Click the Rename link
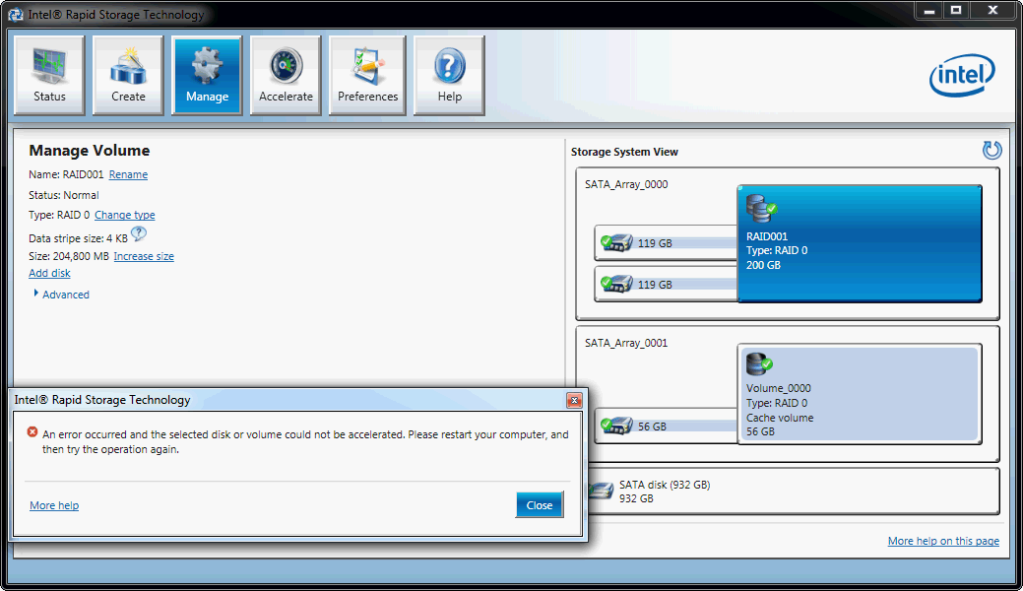Image resolution: width=1023 pixels, height=591 pixels. pyautogui.click(x=128, y=175)
